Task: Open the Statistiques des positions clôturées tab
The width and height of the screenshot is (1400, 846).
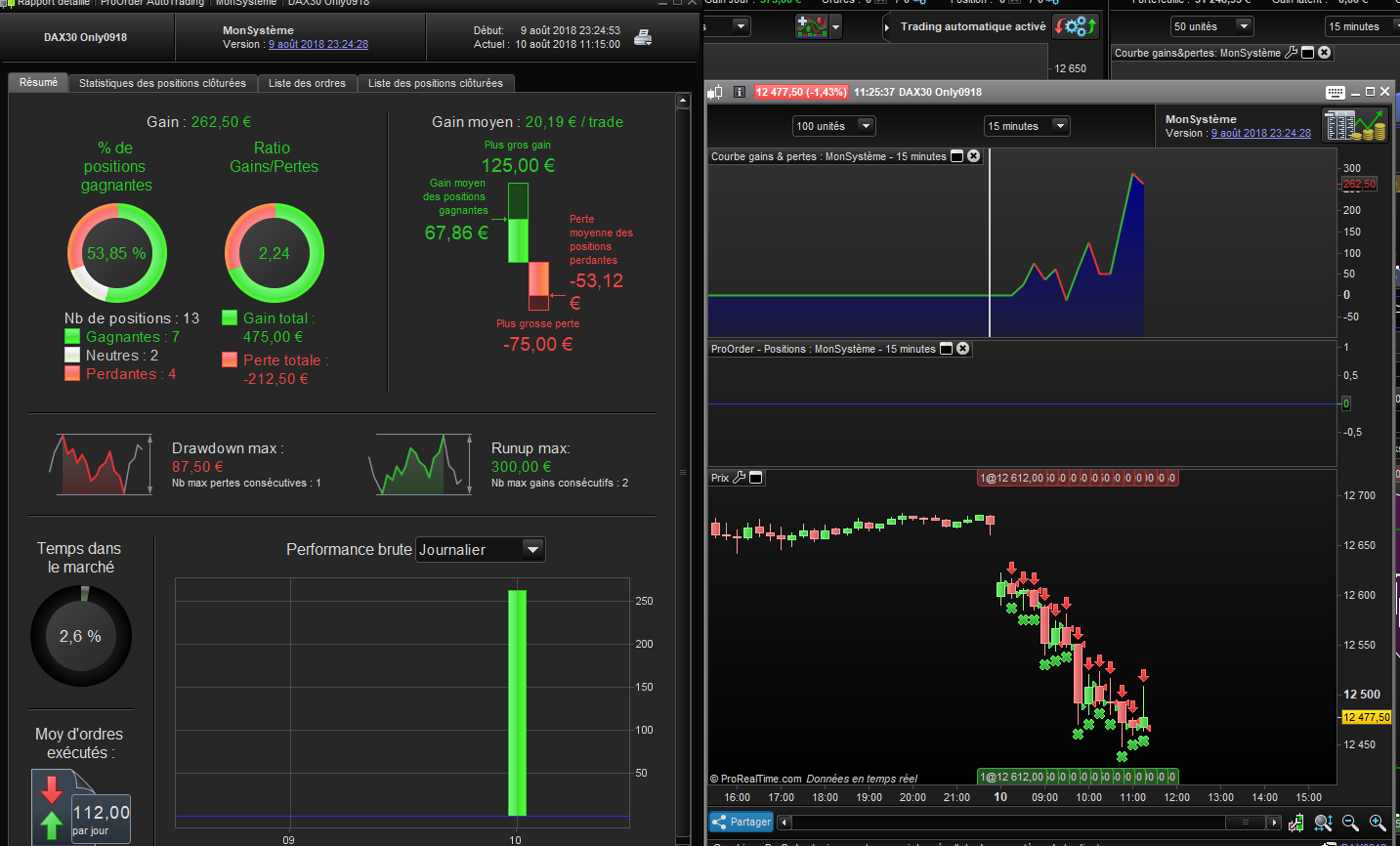Action: [162, 84]
